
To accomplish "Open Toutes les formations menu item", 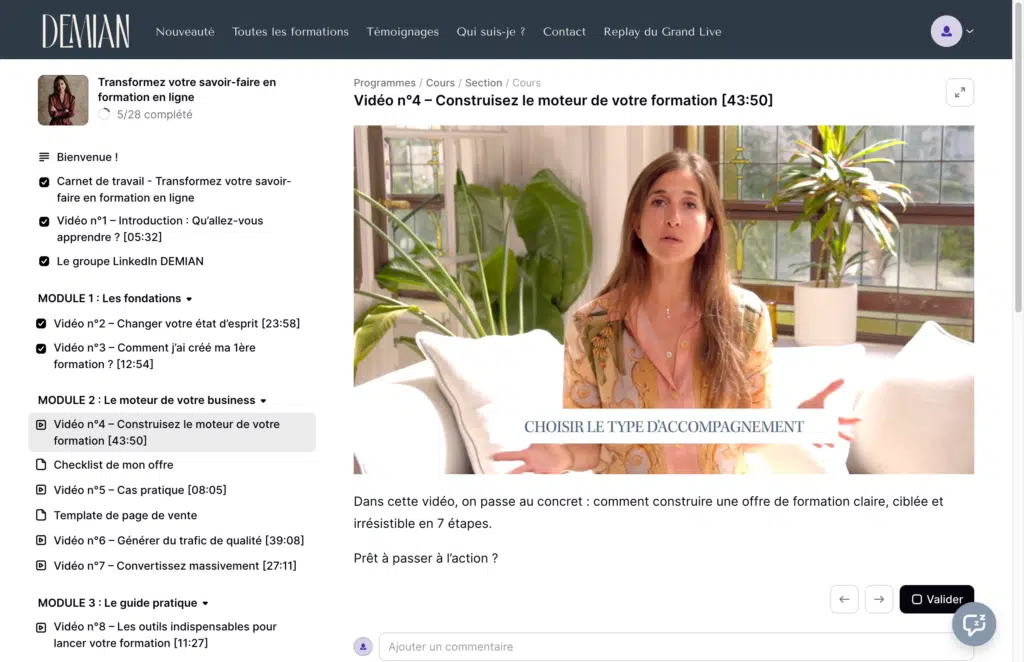I will [x=290, y=31].
